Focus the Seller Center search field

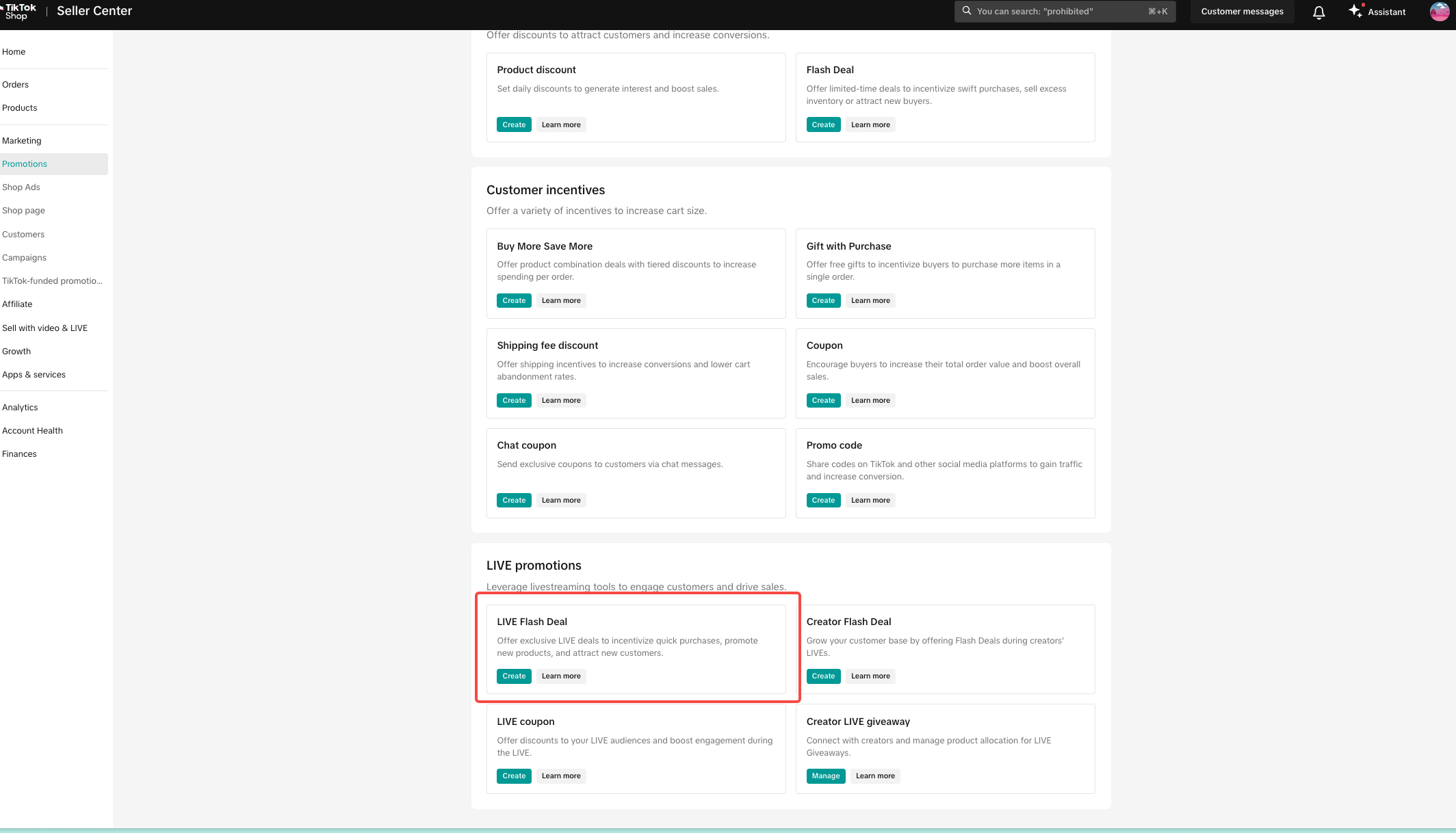(x=1061, y=12)
